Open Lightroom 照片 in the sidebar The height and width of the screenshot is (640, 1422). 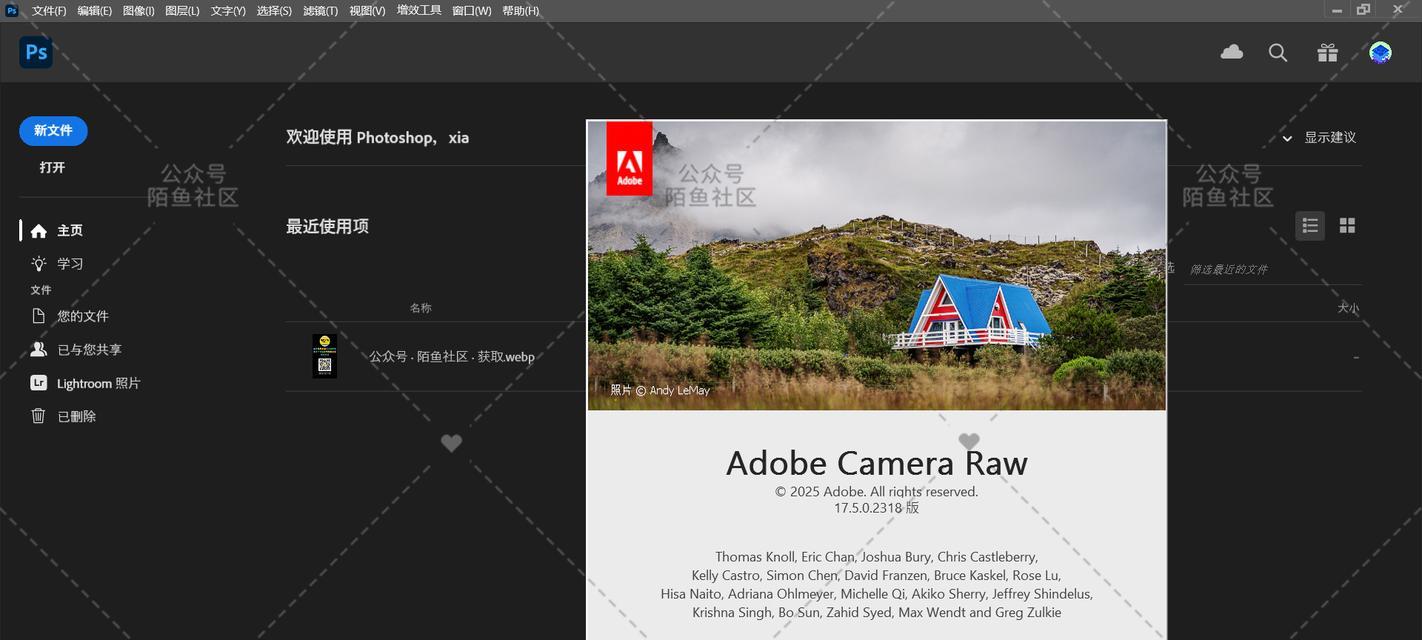[x=98, y=383]
